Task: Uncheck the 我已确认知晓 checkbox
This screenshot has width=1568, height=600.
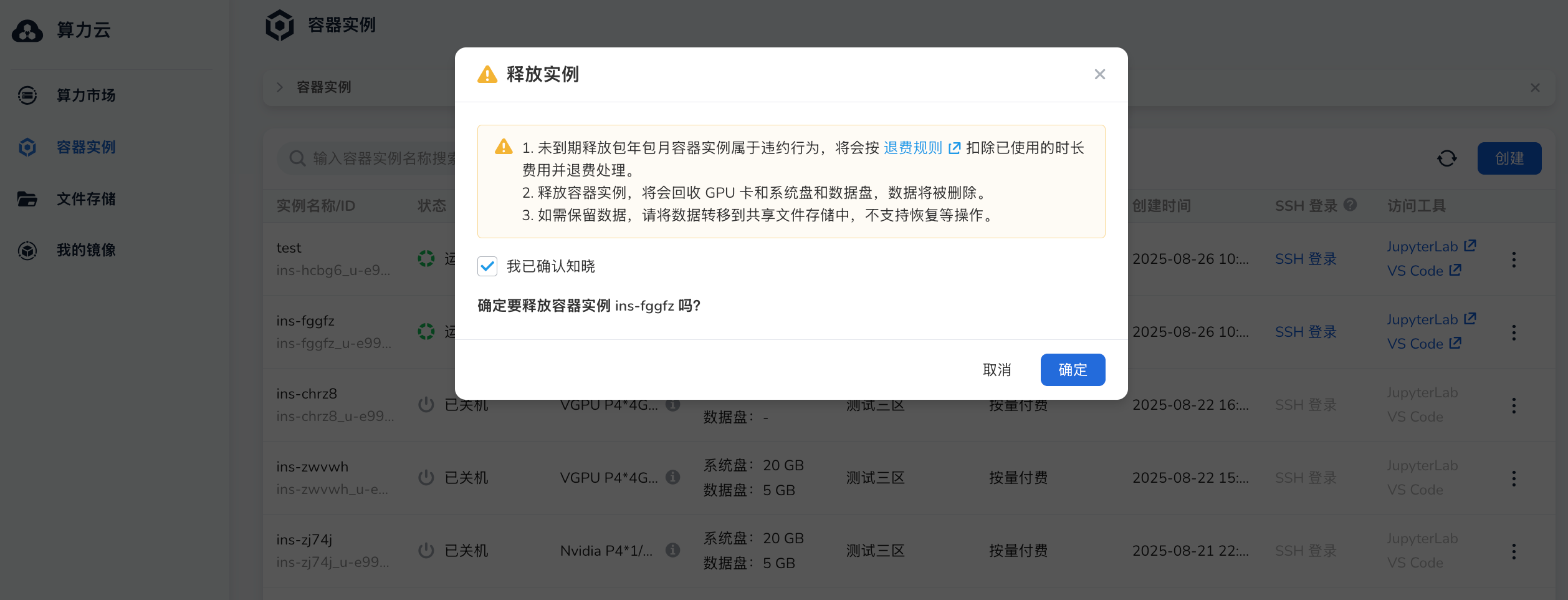Action: point(487,266)
